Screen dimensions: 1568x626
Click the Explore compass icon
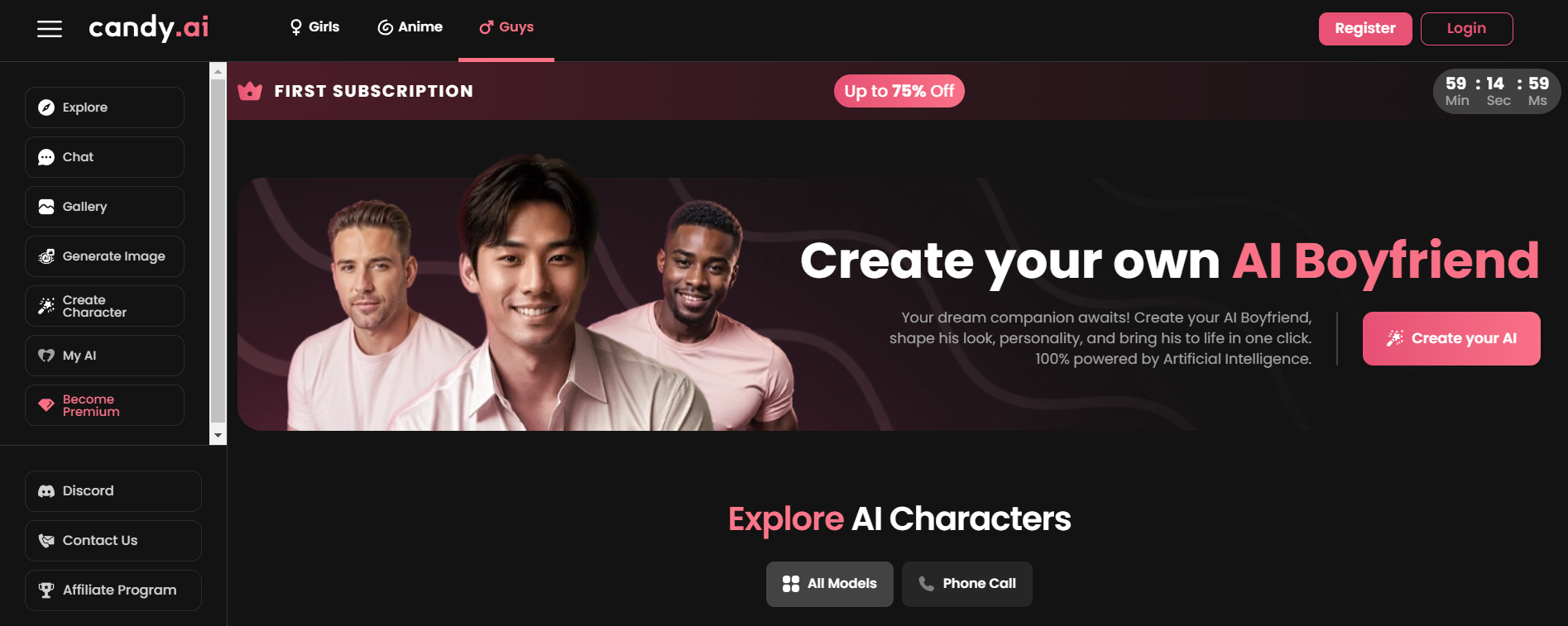pyautogui.click(x=46, y=108)
